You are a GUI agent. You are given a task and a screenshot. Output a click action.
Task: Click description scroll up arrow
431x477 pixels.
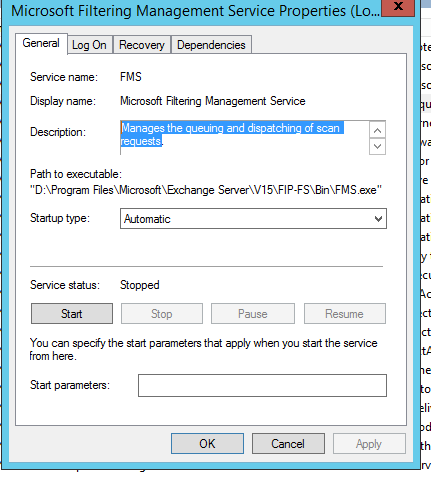[377, 130]
